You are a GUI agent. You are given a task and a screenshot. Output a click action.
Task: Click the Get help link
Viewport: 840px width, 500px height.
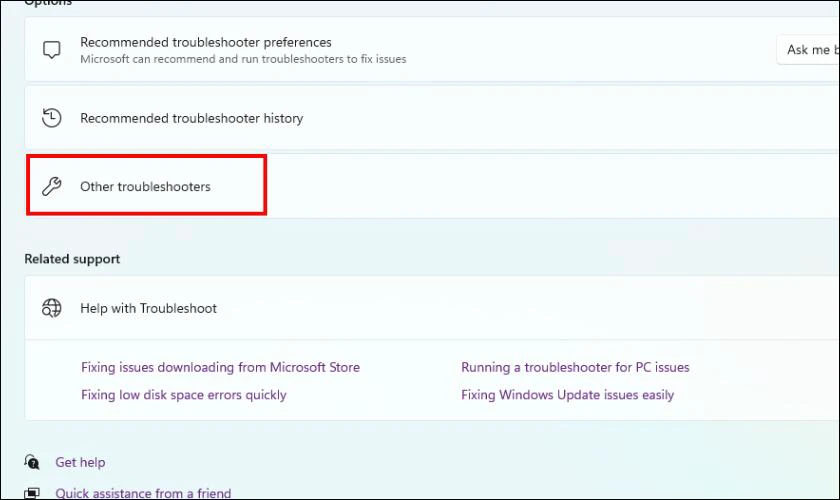pyautogui.click(x=80, y=462)
